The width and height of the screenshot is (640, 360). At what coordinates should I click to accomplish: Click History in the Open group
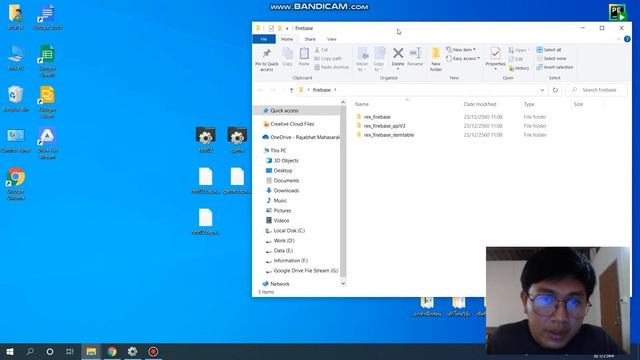click(x=519, y=68)
